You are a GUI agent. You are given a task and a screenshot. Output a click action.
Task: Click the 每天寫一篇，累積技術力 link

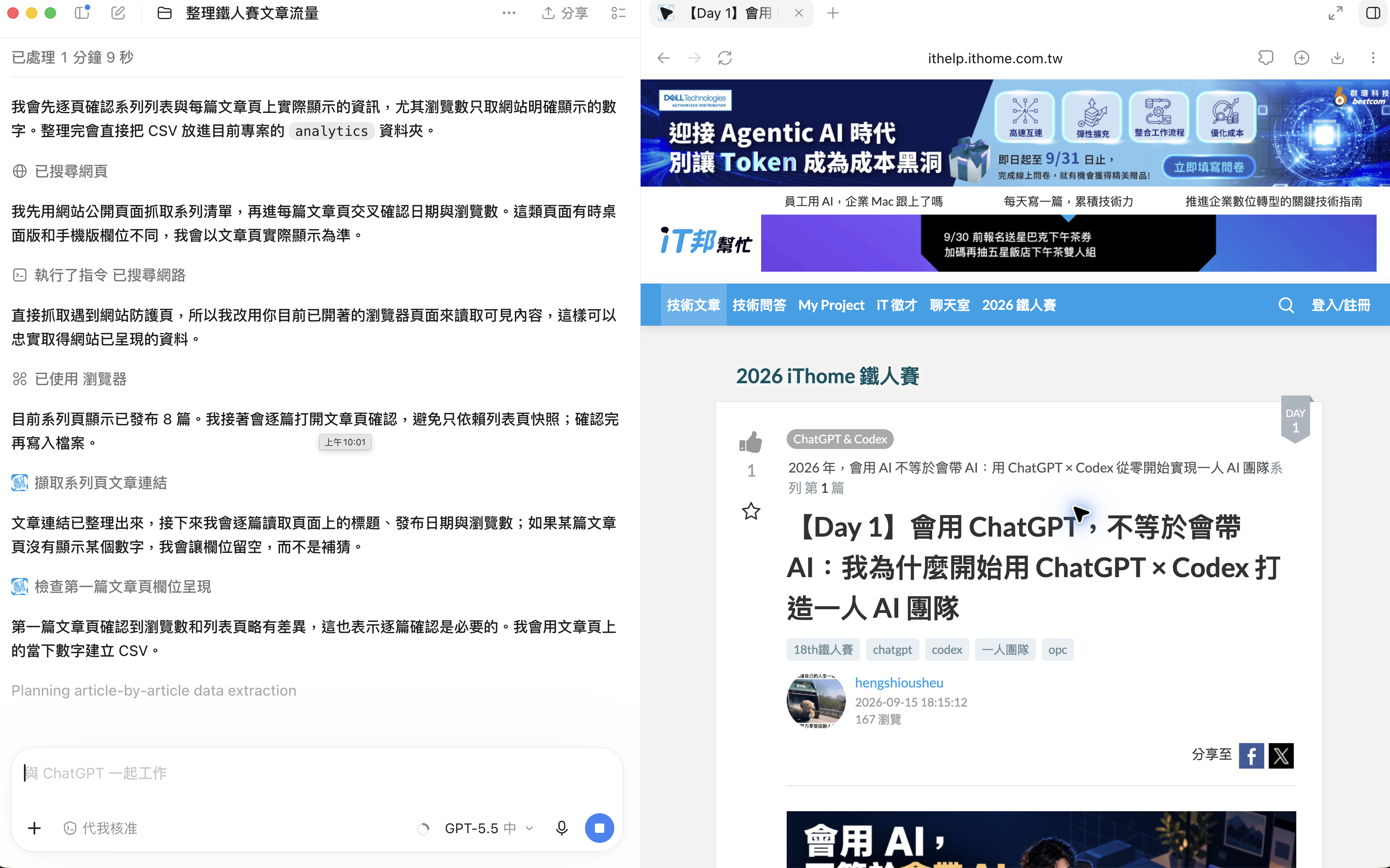(1068, 202)
